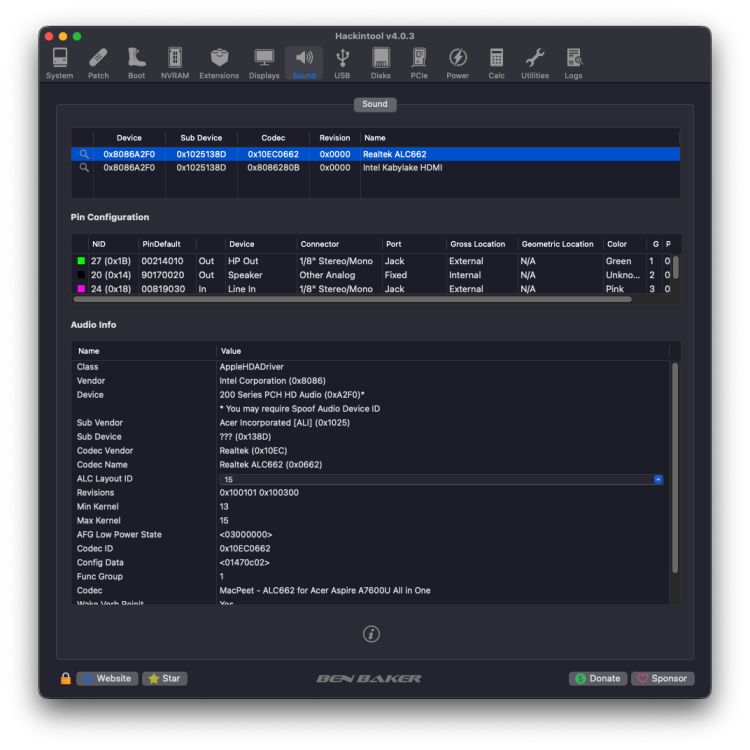Viewport: 750px width, 750px height.
Task: Open the Extensions section
Action: [x=219, y=63]
